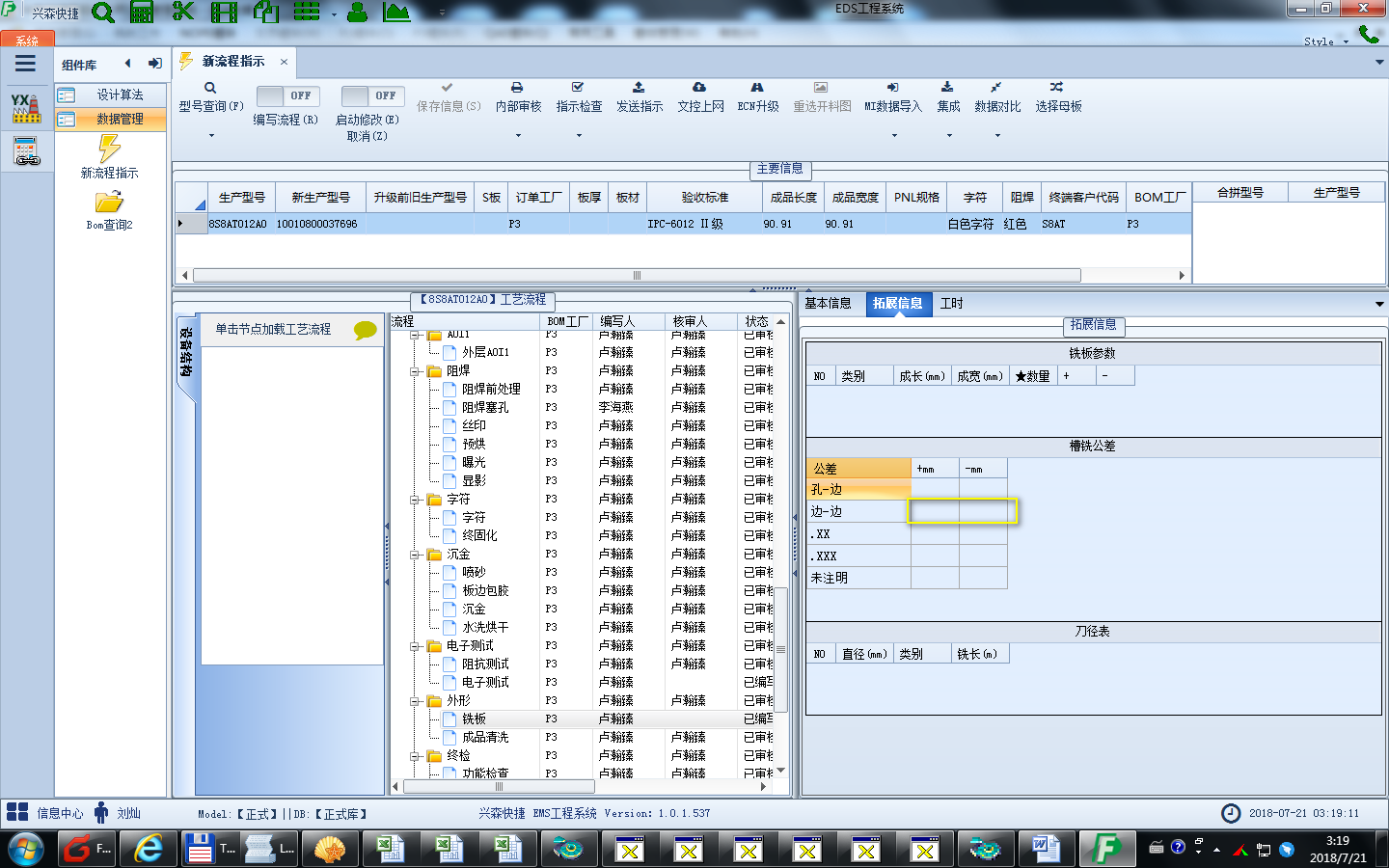The height and width of the screenshot is (868, 1389).
Task: Click the YX factory sidebar icon
Action: coord(26,107)
